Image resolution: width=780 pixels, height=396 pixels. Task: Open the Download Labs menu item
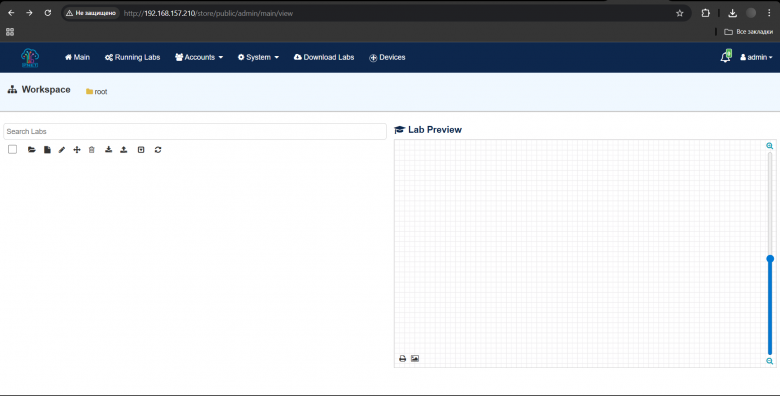click(x=324, y=57)
